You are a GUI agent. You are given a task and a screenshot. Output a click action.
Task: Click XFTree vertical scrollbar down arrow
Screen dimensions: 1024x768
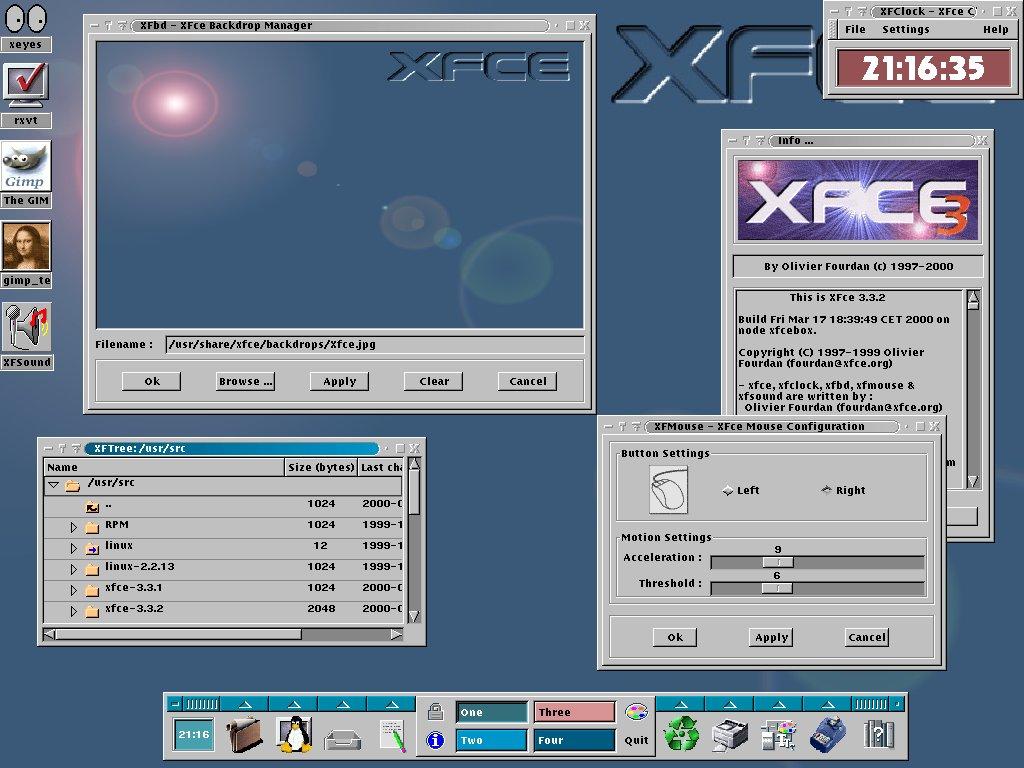pos(413,616)
